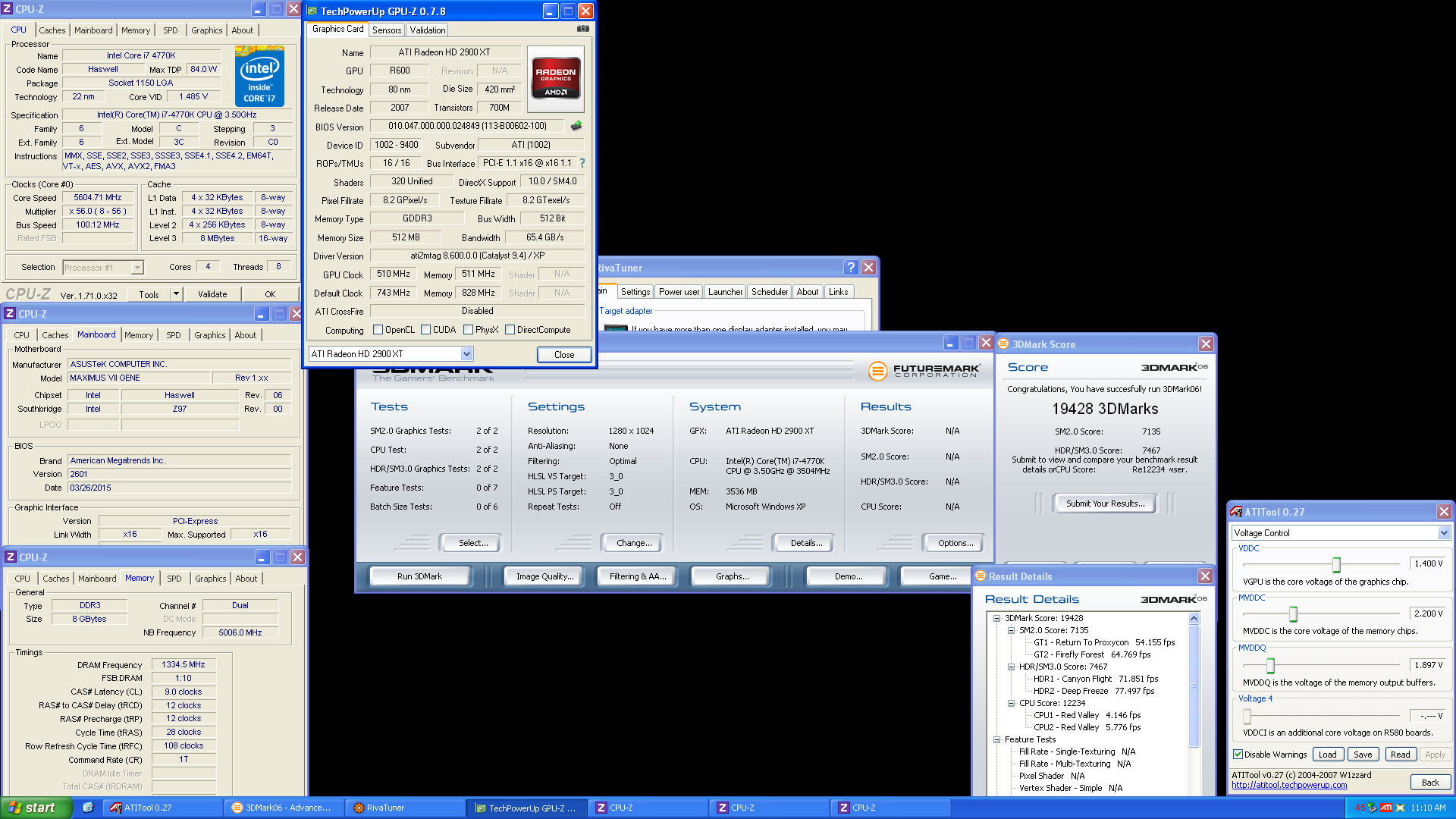
Task: Click the RivaTuner help question mark button
Action: click(x=851, y=268)
